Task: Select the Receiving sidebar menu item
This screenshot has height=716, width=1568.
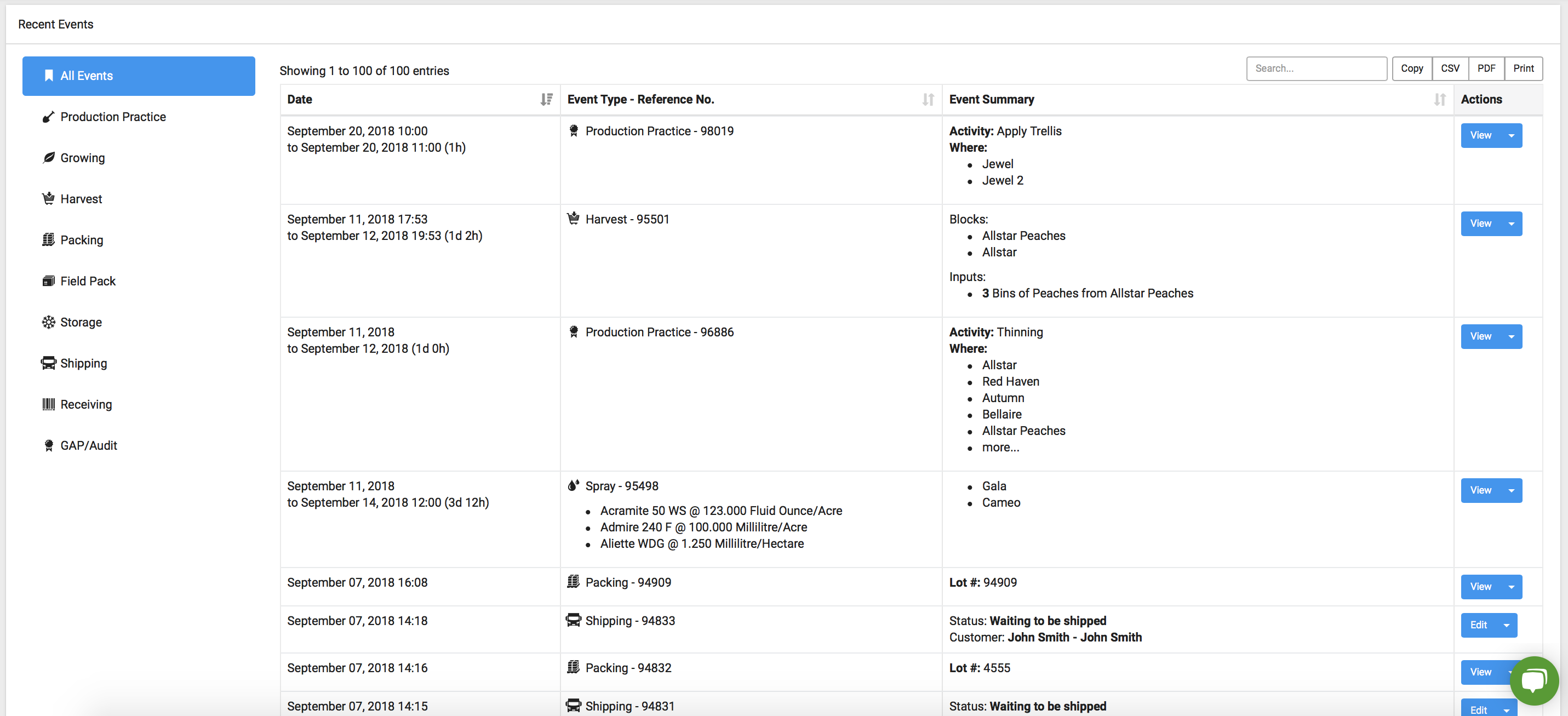Action: click(86, 404)
